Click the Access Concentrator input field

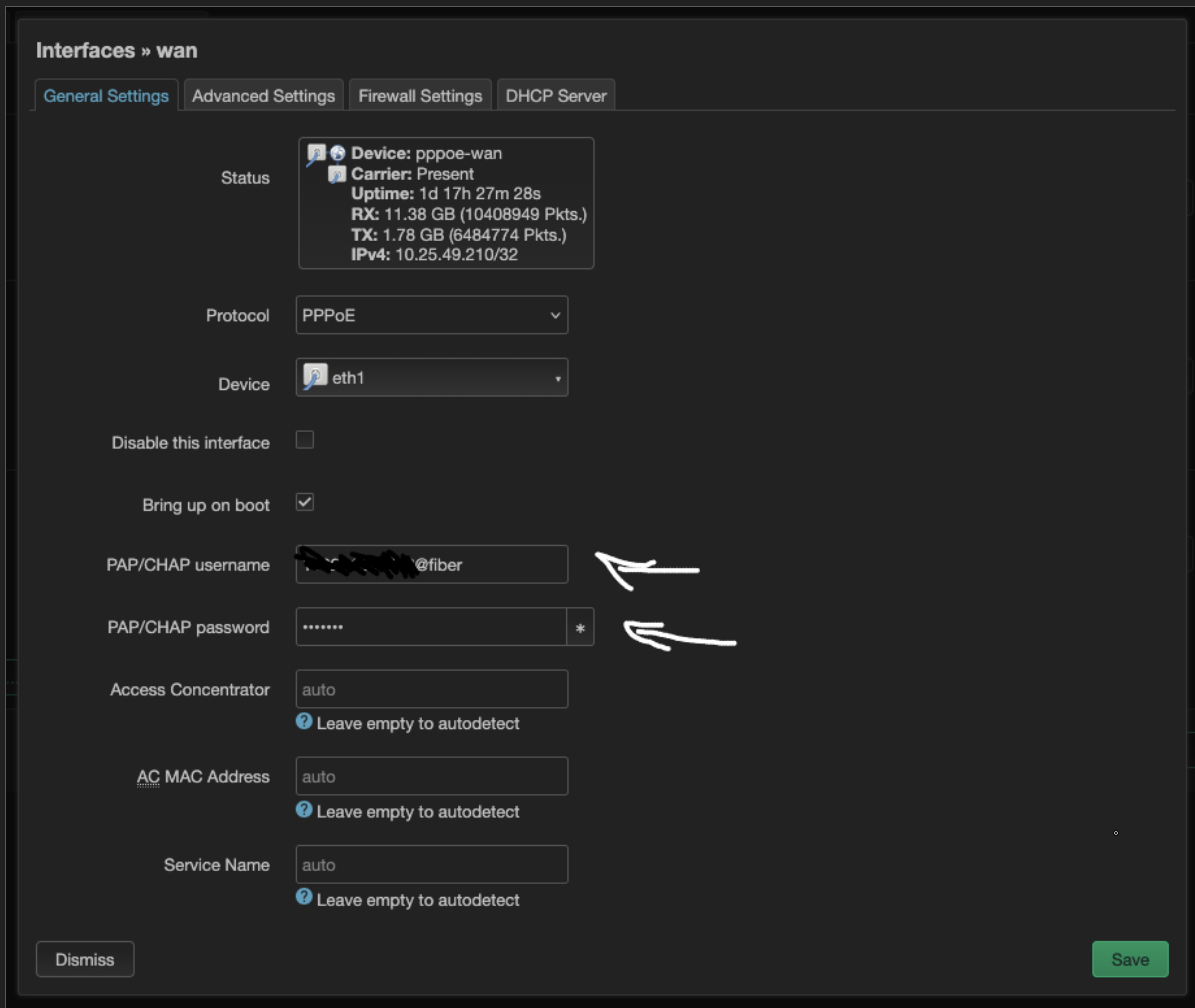431,690
